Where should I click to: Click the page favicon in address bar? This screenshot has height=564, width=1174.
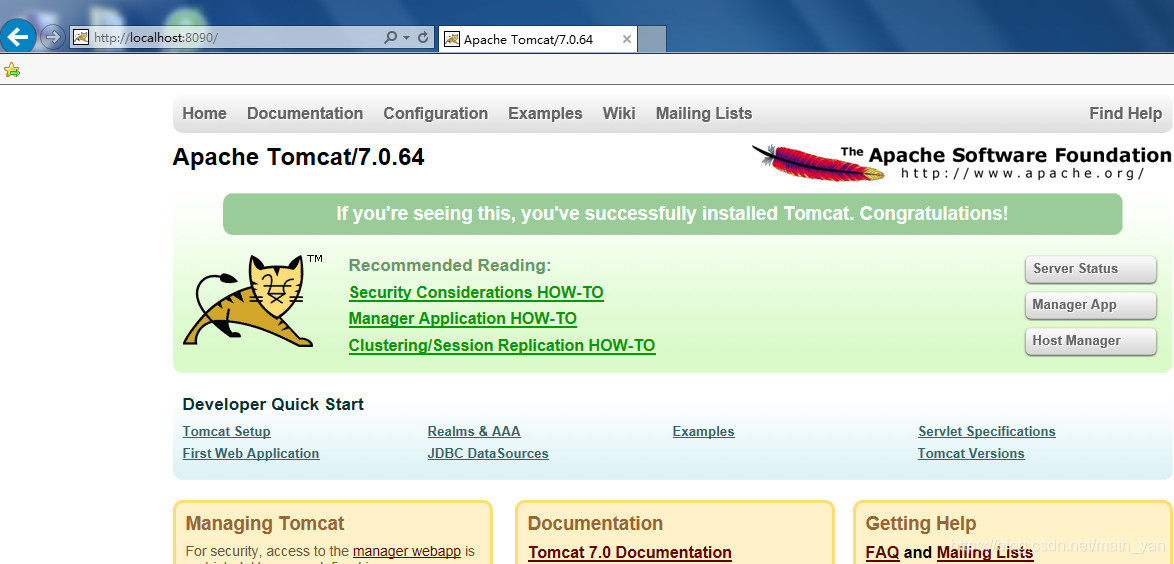tap(81, 37)
